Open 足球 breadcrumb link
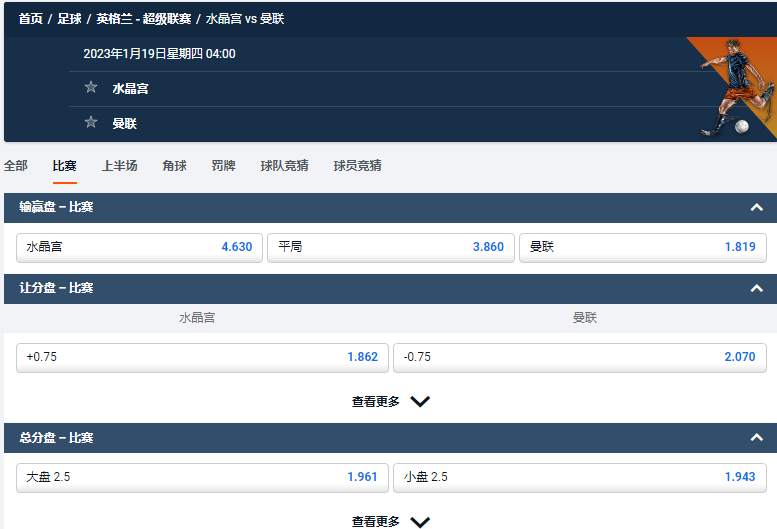This screenshot has height=529, width=777. point(69,19)
